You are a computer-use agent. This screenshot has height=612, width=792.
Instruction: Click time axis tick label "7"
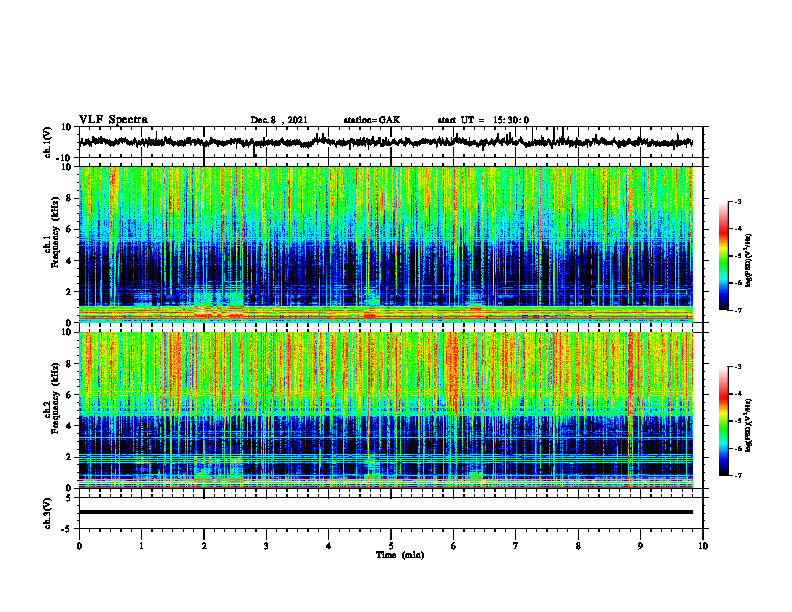click(x=516, y=546)
